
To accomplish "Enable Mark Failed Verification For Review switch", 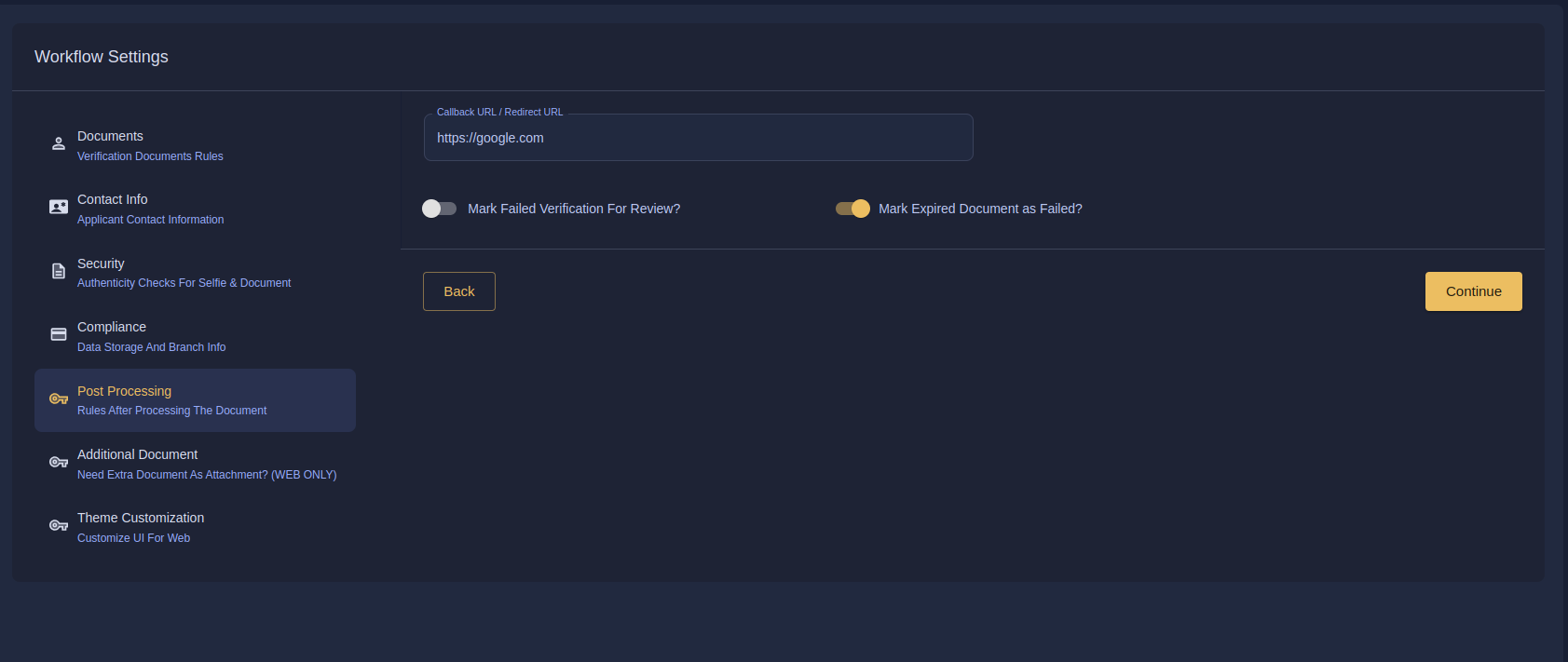I will (439, 209).
